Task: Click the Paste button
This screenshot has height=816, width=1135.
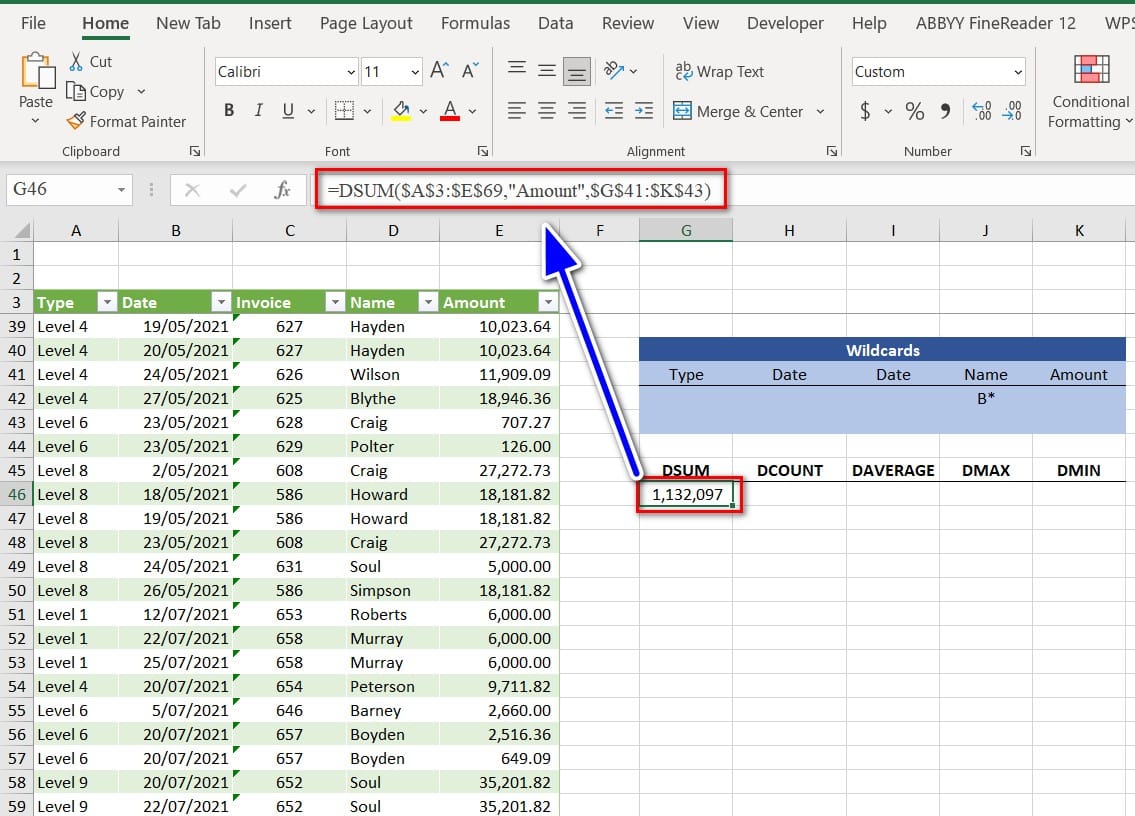Action: (36, 80)
